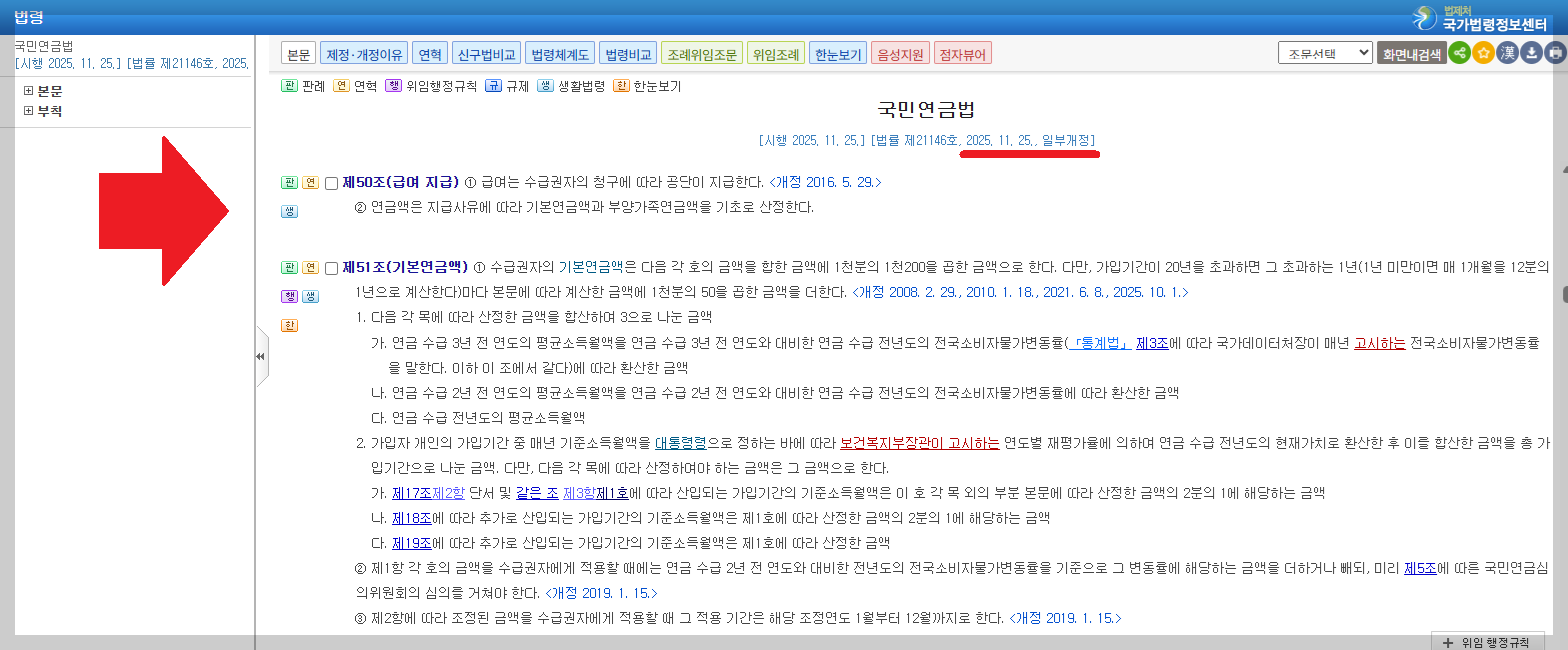Image resolution: width=1568 pixels, height=650 pixels.
Task: Open the 위임조례 tab
Action: pyautogui.click(x=776, y=54)
